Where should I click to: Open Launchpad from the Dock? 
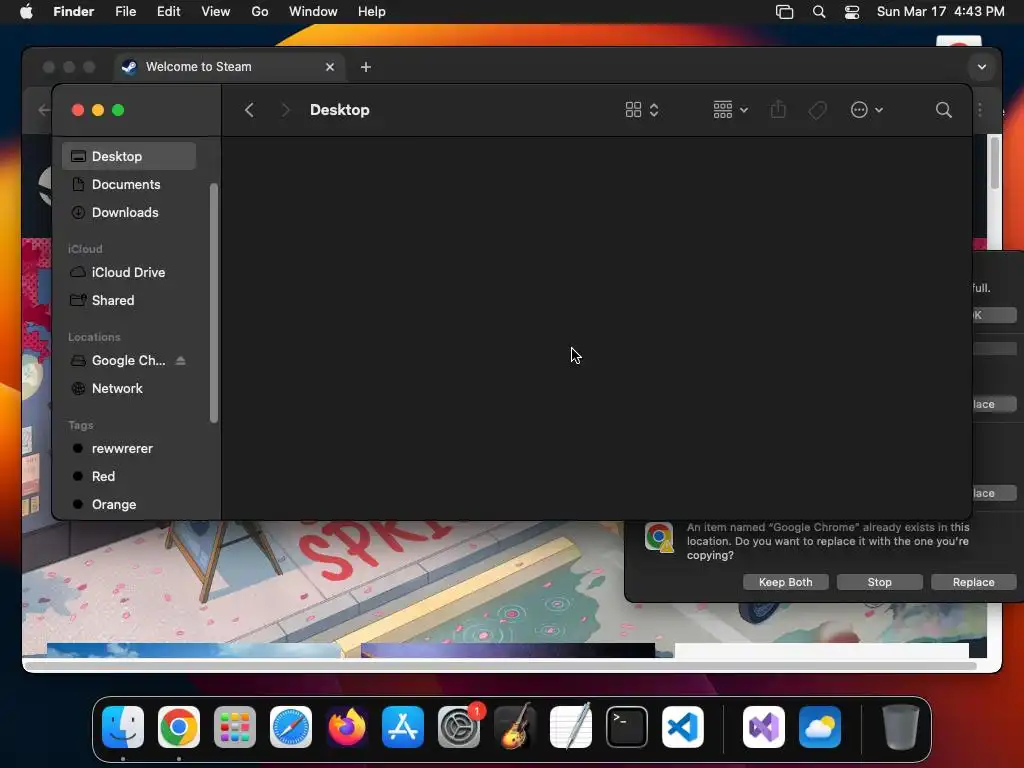[x=235, y=727]
